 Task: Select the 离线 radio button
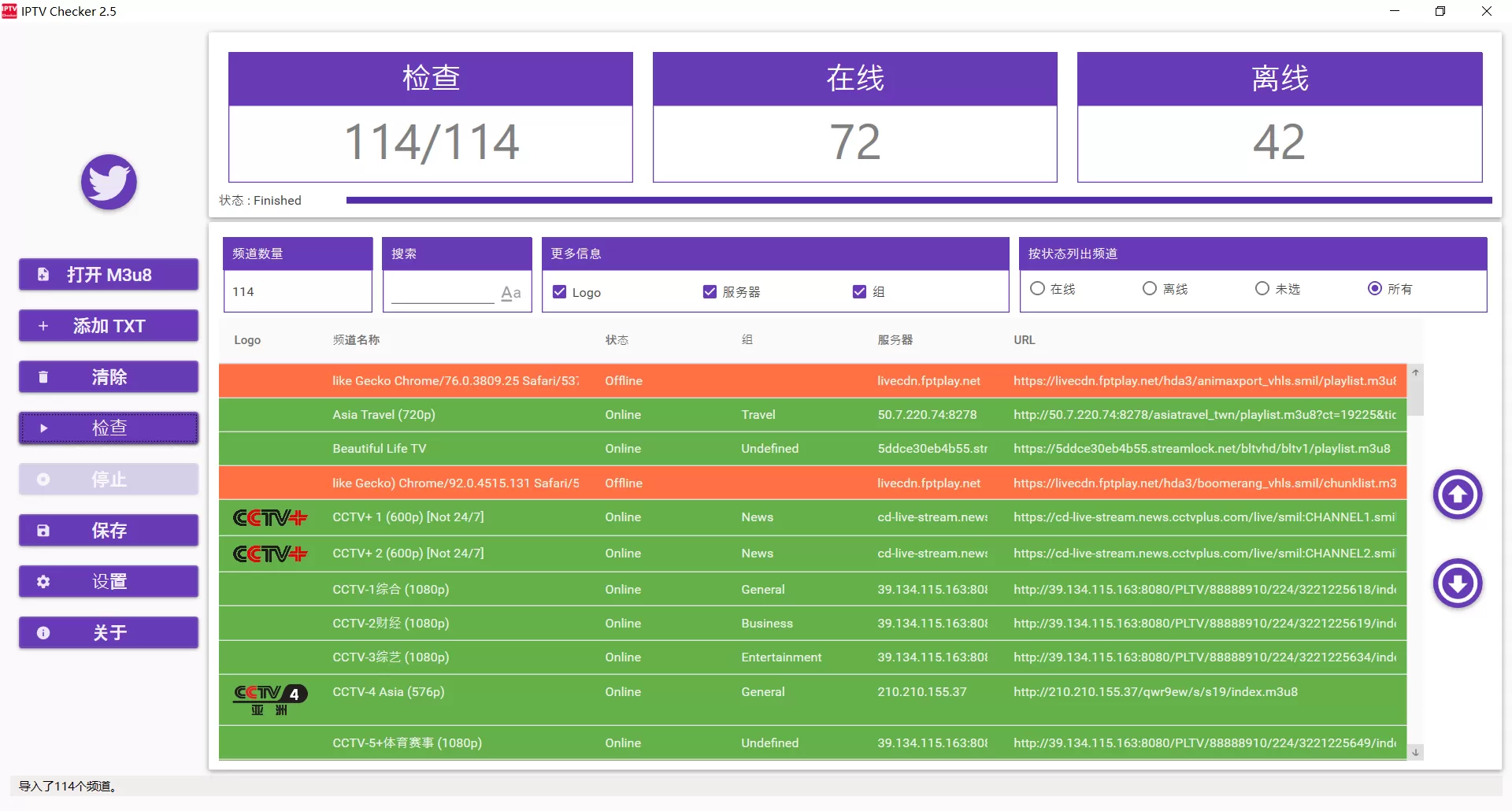[x=1149, y=288]
